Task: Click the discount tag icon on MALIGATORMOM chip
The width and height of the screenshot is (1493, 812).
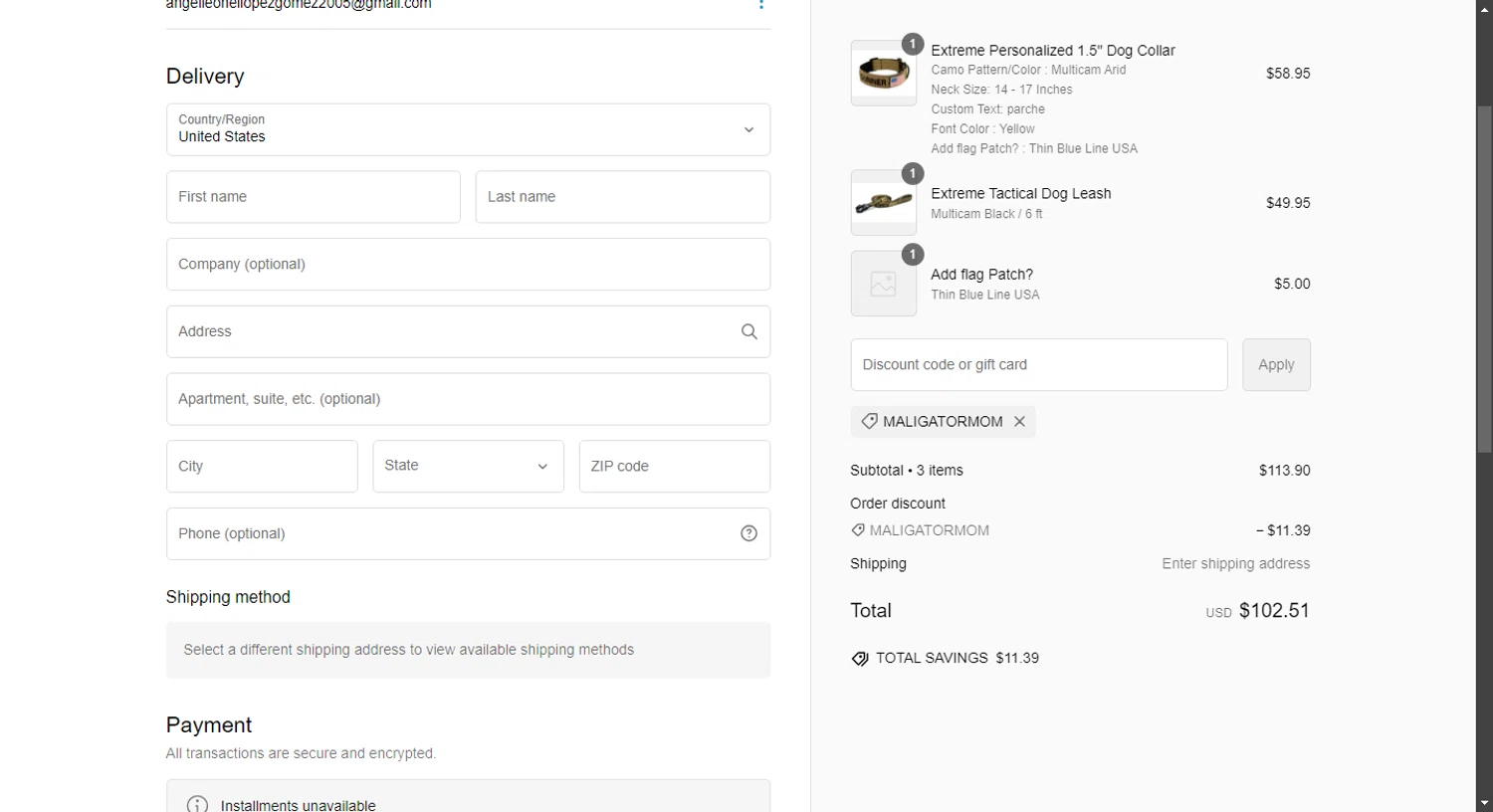Action: [x=869, y=421]
